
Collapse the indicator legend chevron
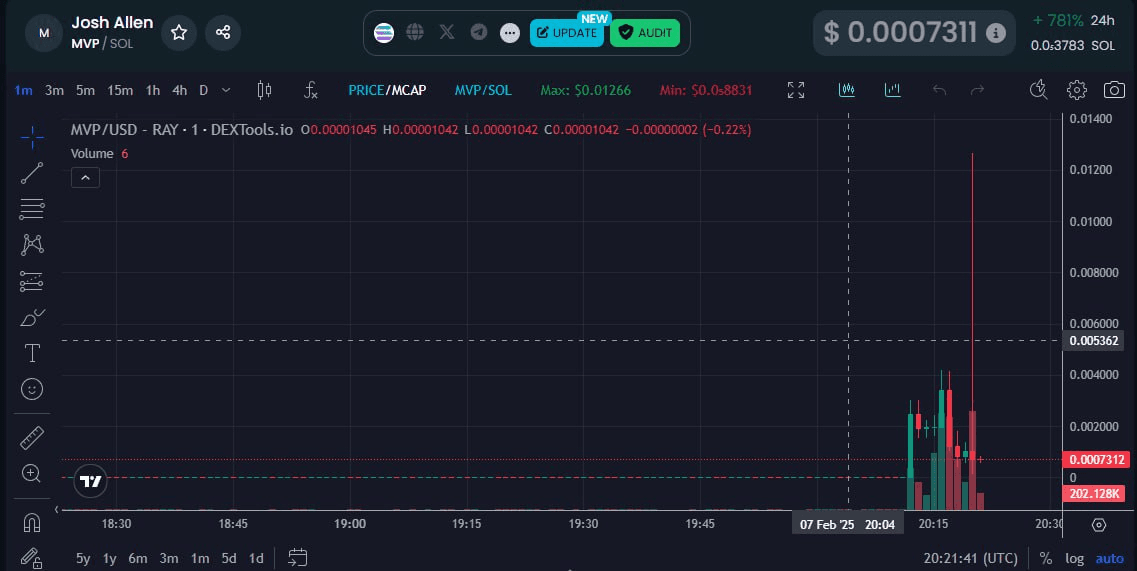click(x=86, y=178)
